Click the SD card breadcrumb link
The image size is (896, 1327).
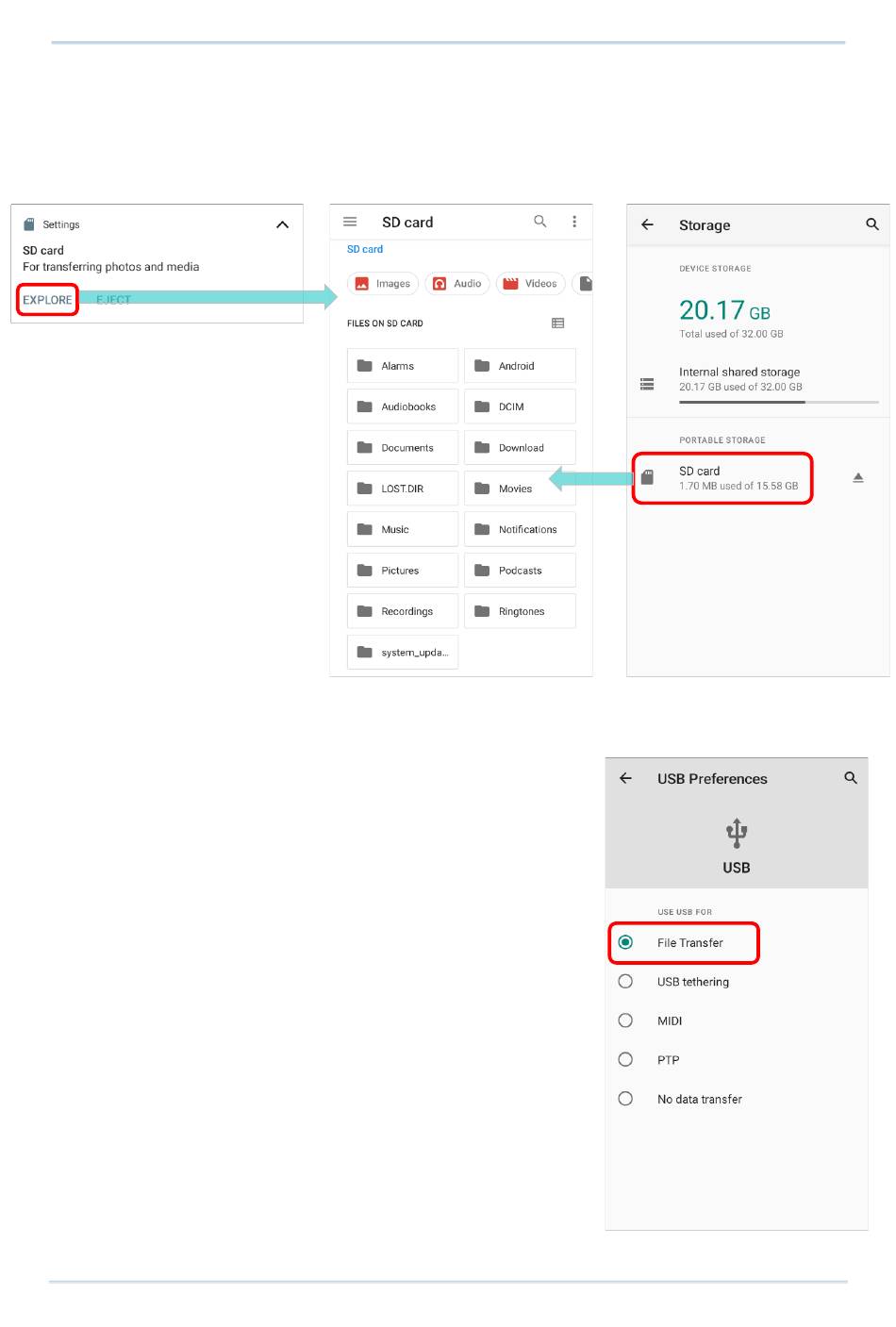click(x=365, y=250)
